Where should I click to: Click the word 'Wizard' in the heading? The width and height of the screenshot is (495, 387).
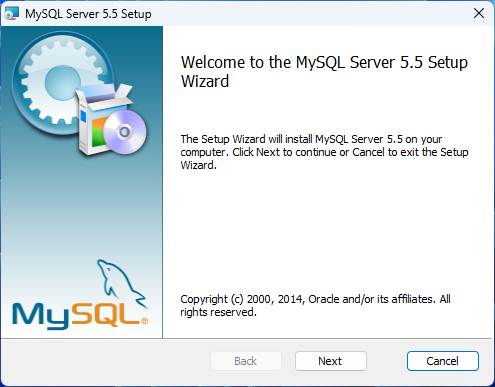click(x=205, y=81)
